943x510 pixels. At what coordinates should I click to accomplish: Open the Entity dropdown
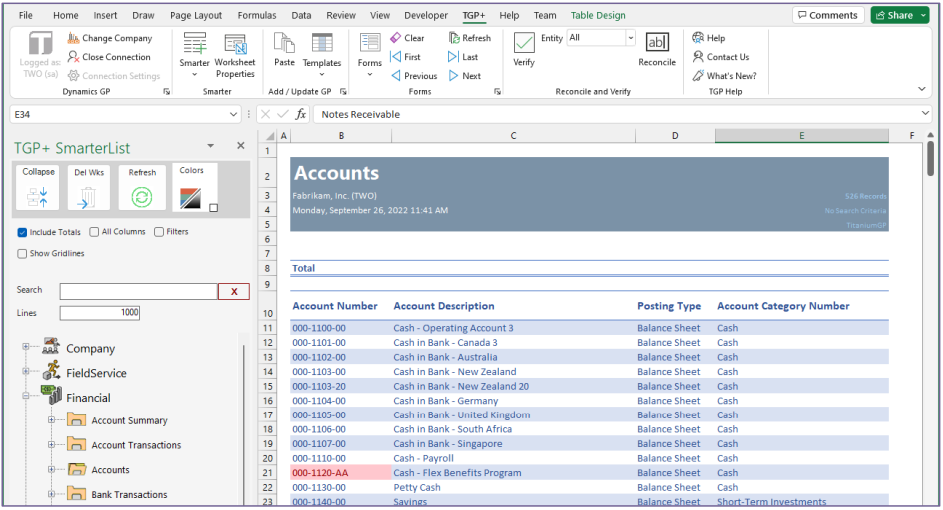[630, 38]
